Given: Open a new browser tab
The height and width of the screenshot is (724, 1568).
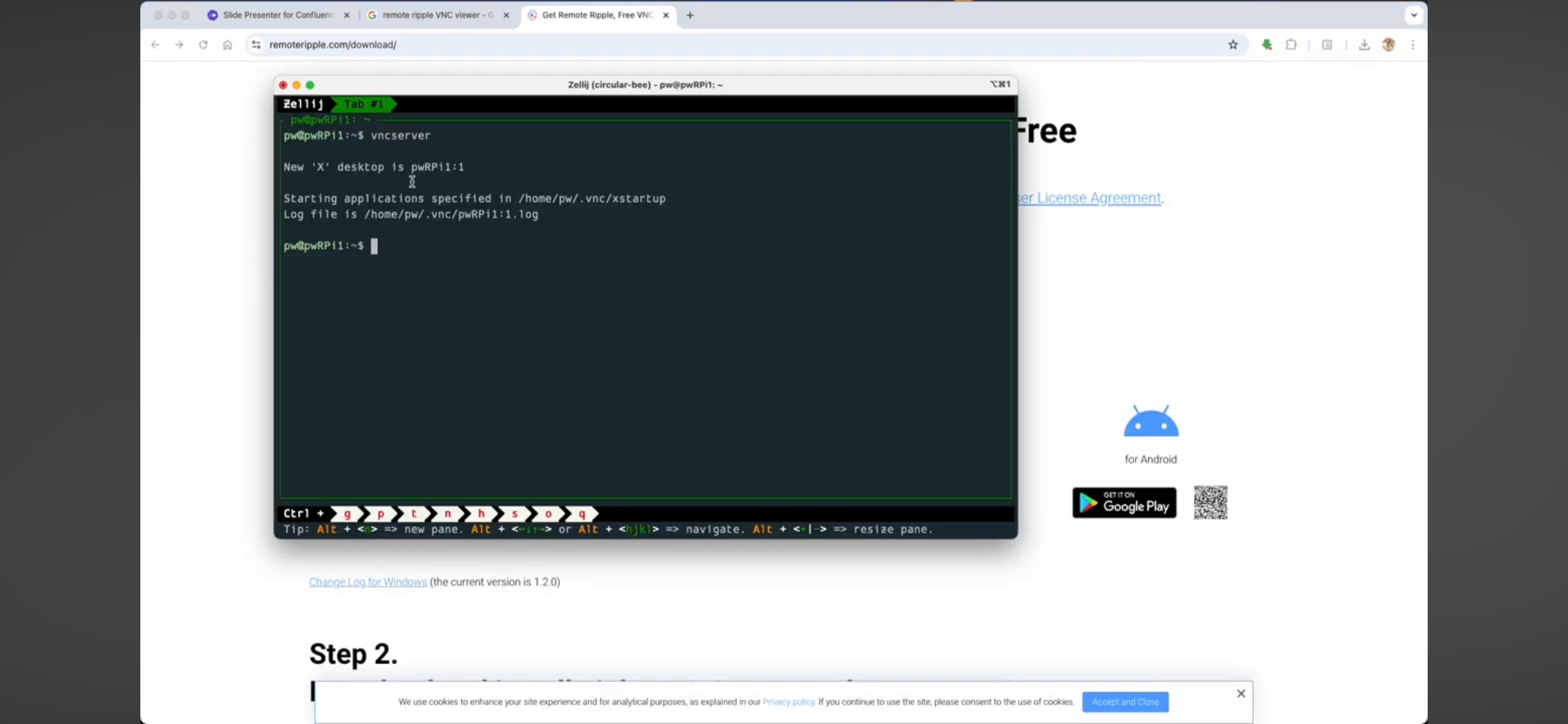Looking at the screenshot, I should pos(690,15).
